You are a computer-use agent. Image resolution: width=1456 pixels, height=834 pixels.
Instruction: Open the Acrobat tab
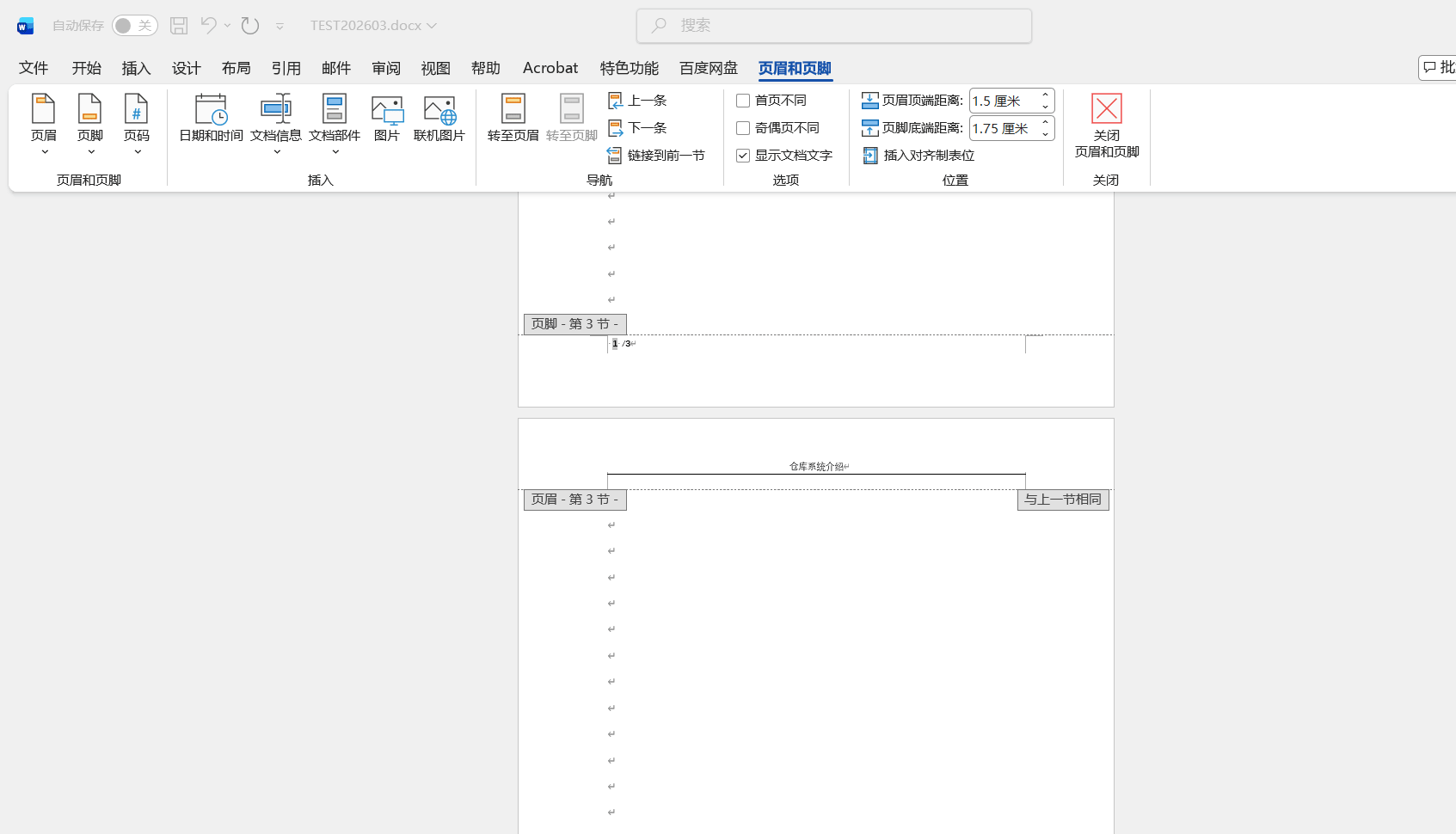(x=550, y=68)
